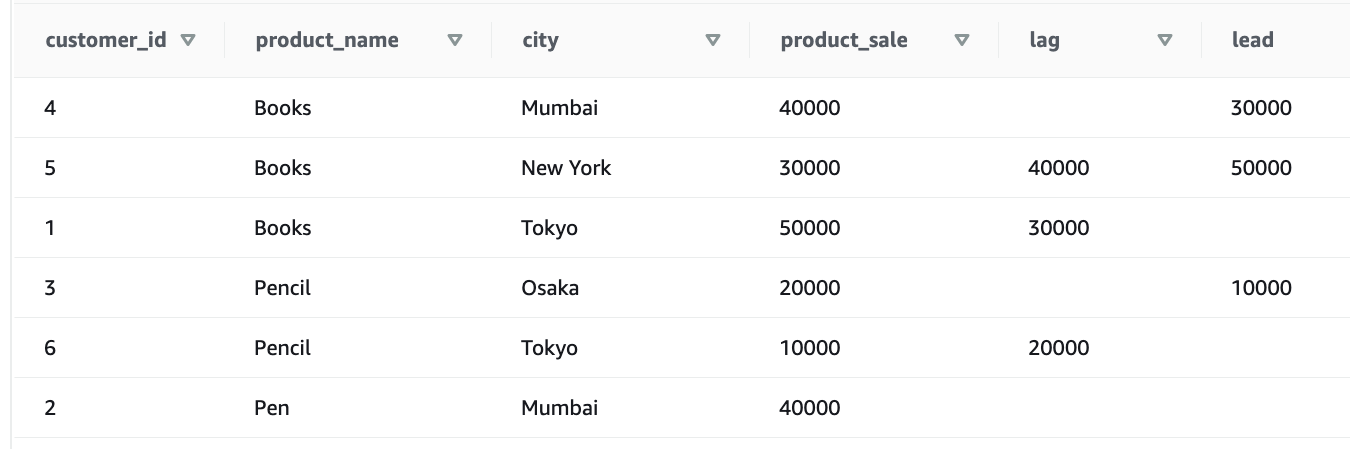Click lead value 10000 in Osaka row
This screenshot has height=449, width=1350.
point(1261,288)
